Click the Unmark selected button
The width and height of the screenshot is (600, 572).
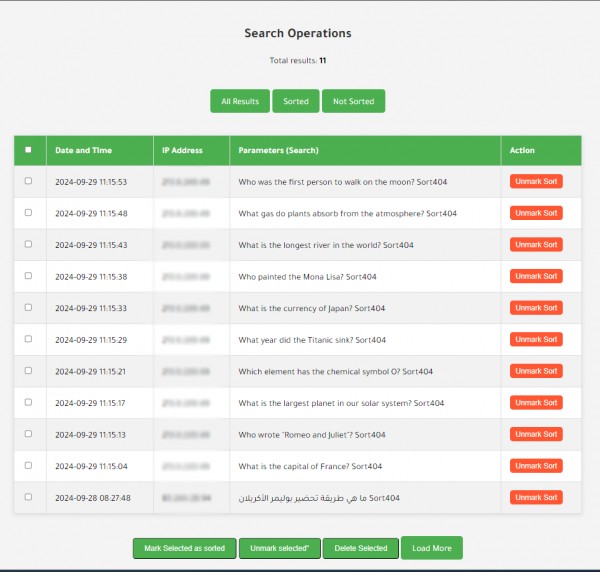[x=279, y=548]
